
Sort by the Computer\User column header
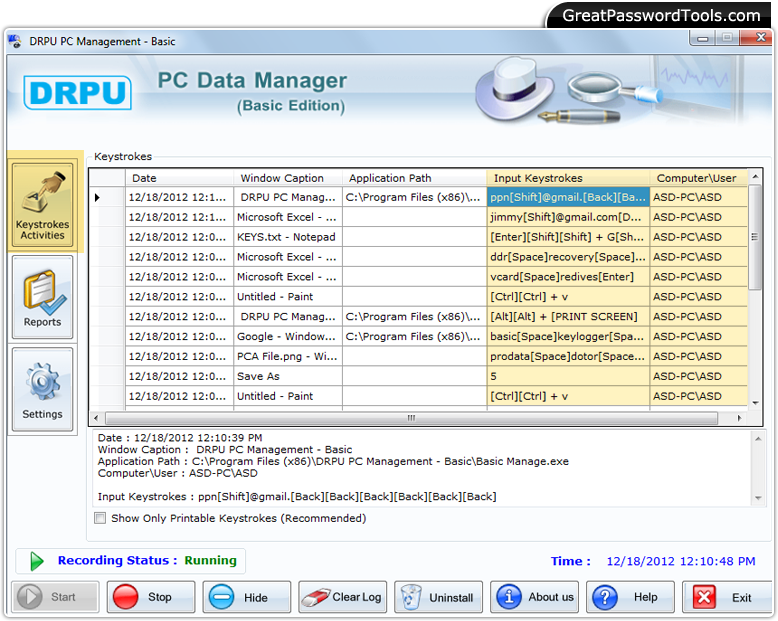coord(698,178)
